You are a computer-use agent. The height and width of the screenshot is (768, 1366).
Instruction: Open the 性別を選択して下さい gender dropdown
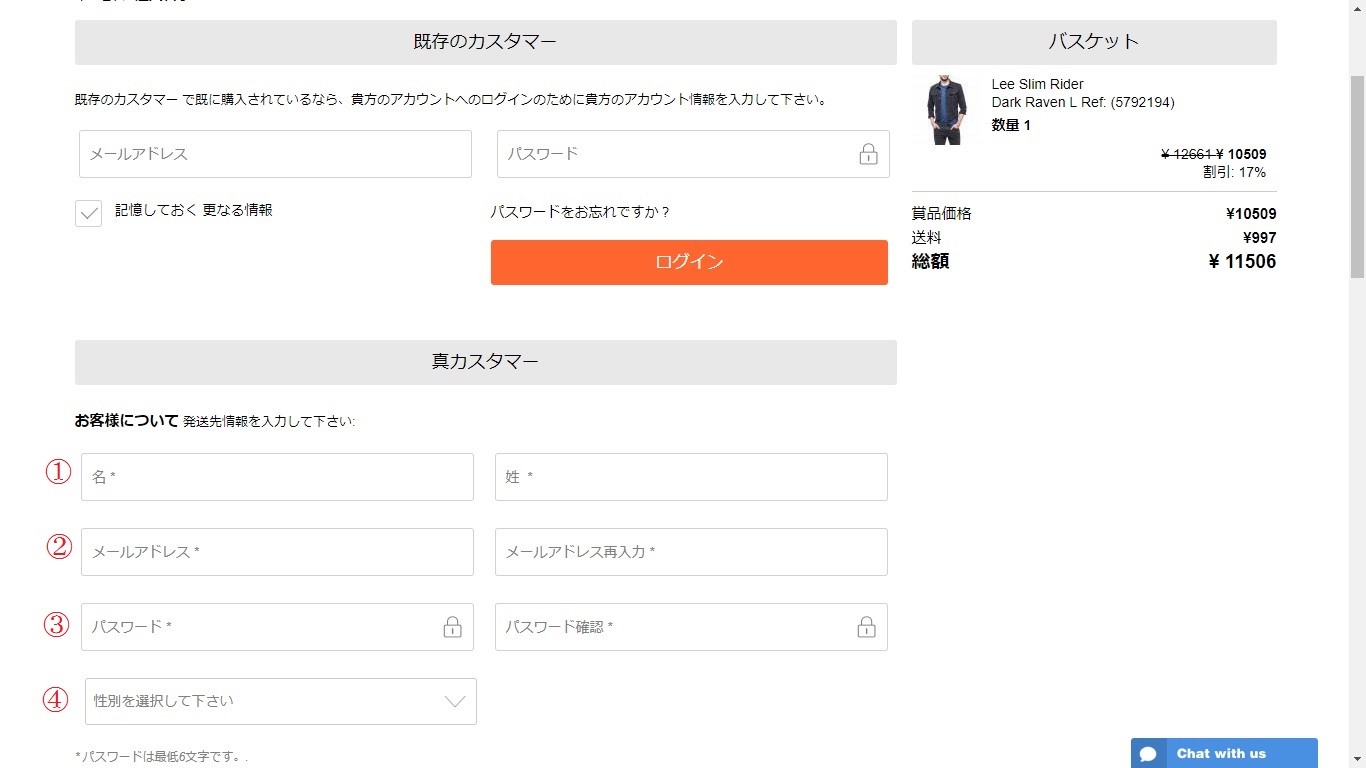(x=266, y=701)
